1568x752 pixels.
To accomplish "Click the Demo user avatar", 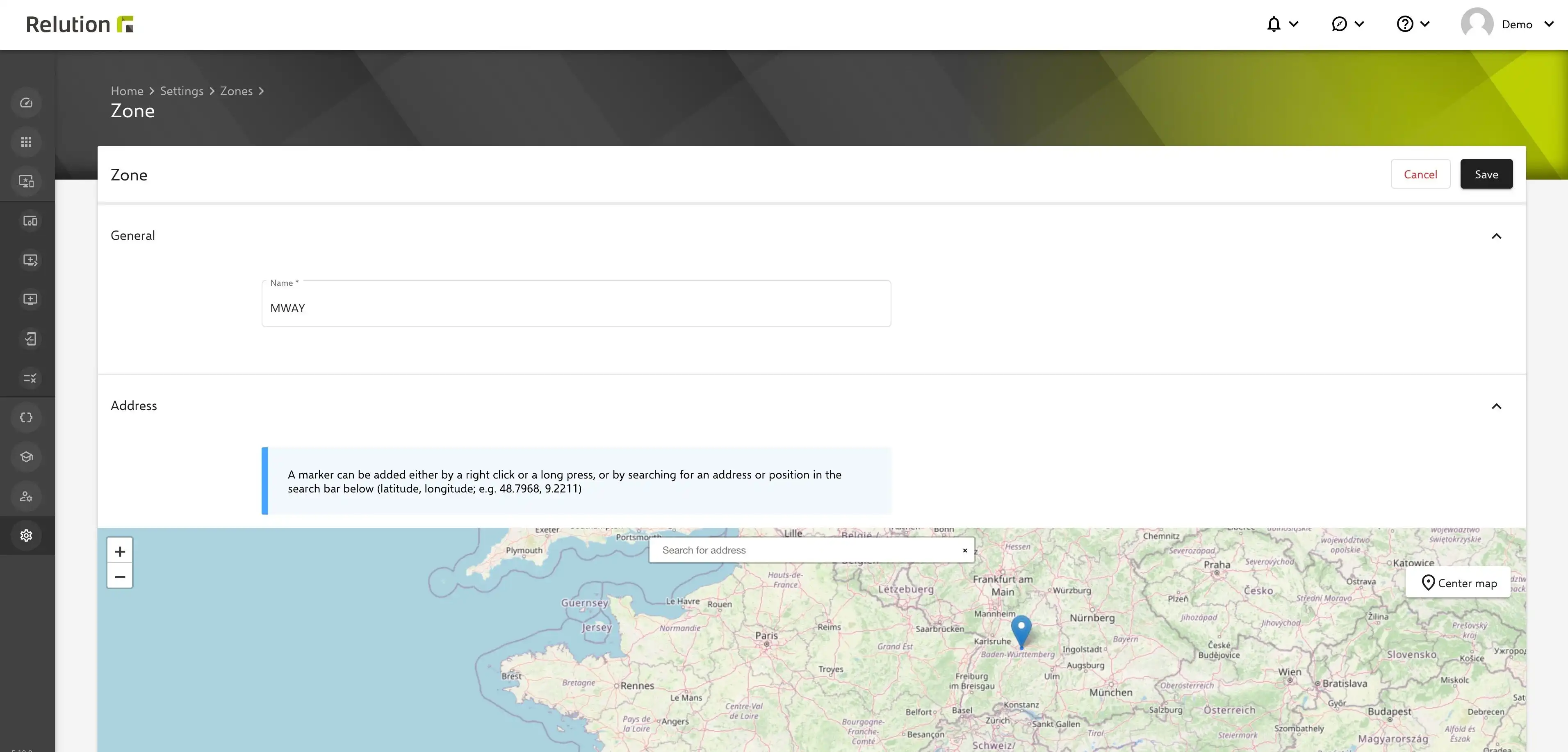I will 1477,24.
